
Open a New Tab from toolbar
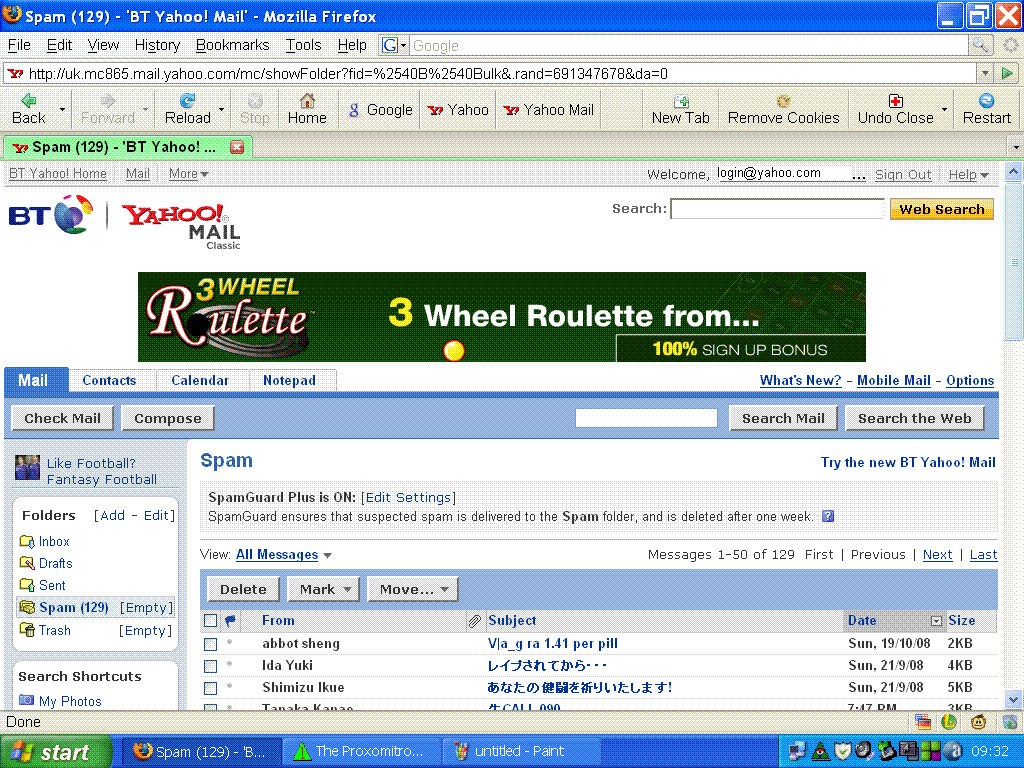(680, 101)
